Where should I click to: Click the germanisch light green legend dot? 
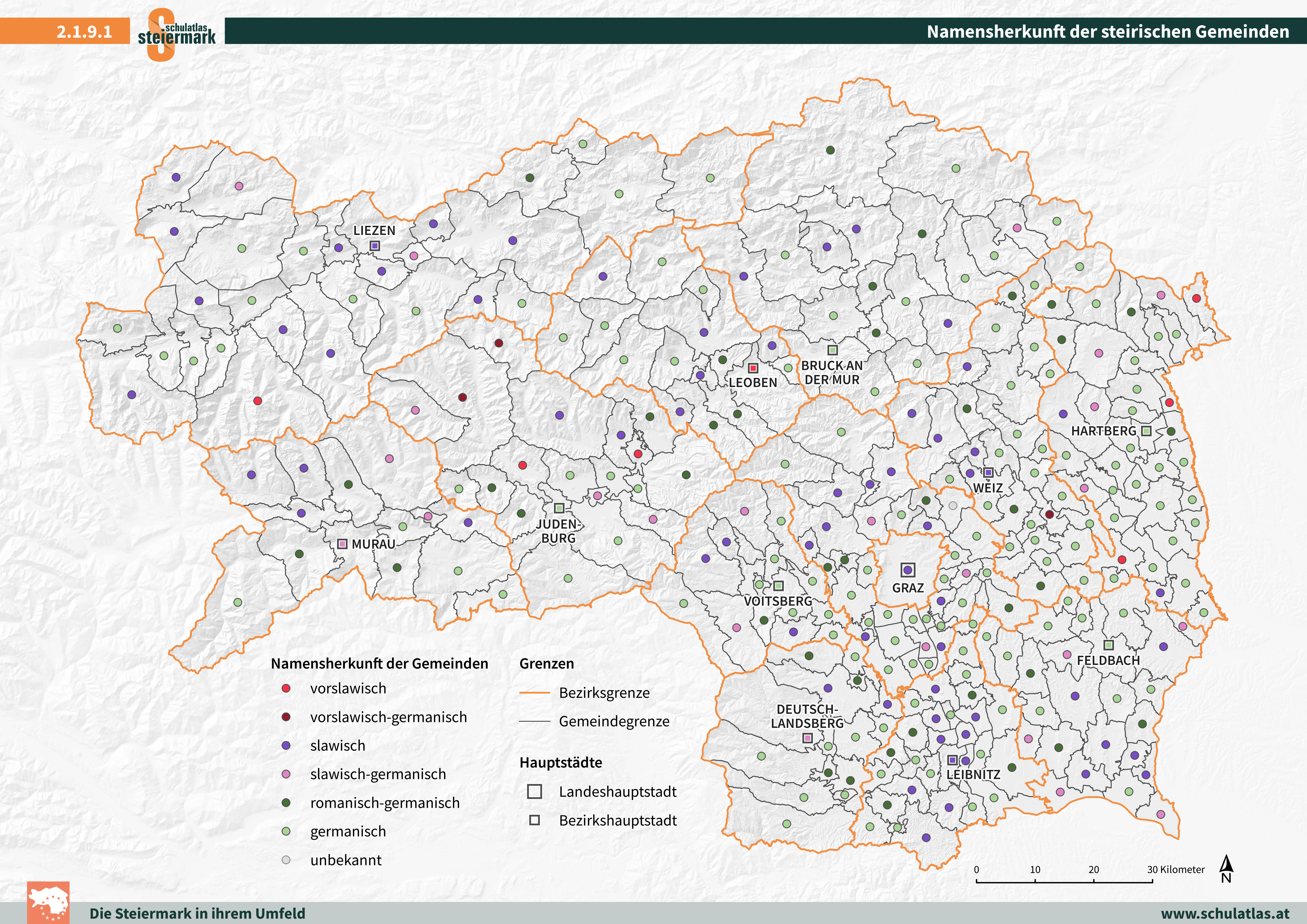286,831
